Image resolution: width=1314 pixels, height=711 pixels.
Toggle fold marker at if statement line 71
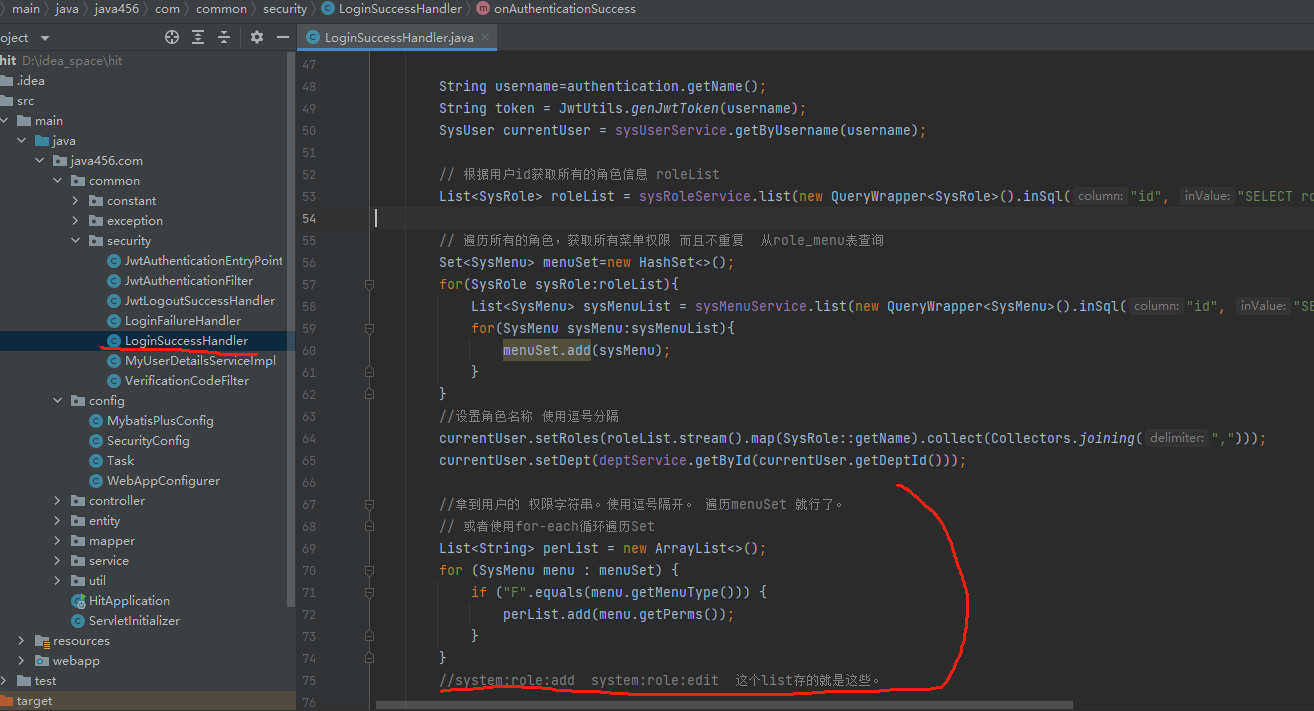[369, 593]
